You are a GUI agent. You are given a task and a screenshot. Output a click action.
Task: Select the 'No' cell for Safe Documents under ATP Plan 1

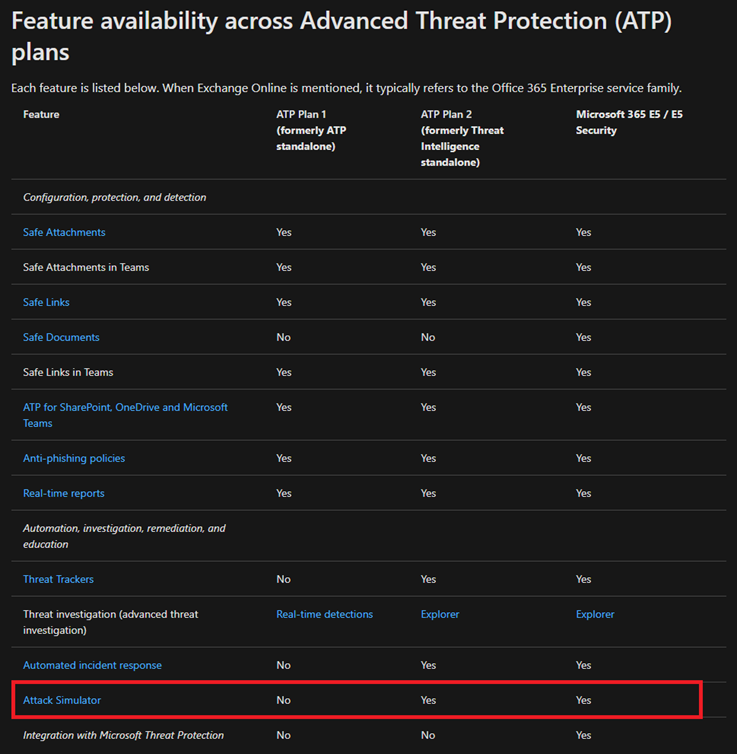pyautogui.click(x=284, y=338)
